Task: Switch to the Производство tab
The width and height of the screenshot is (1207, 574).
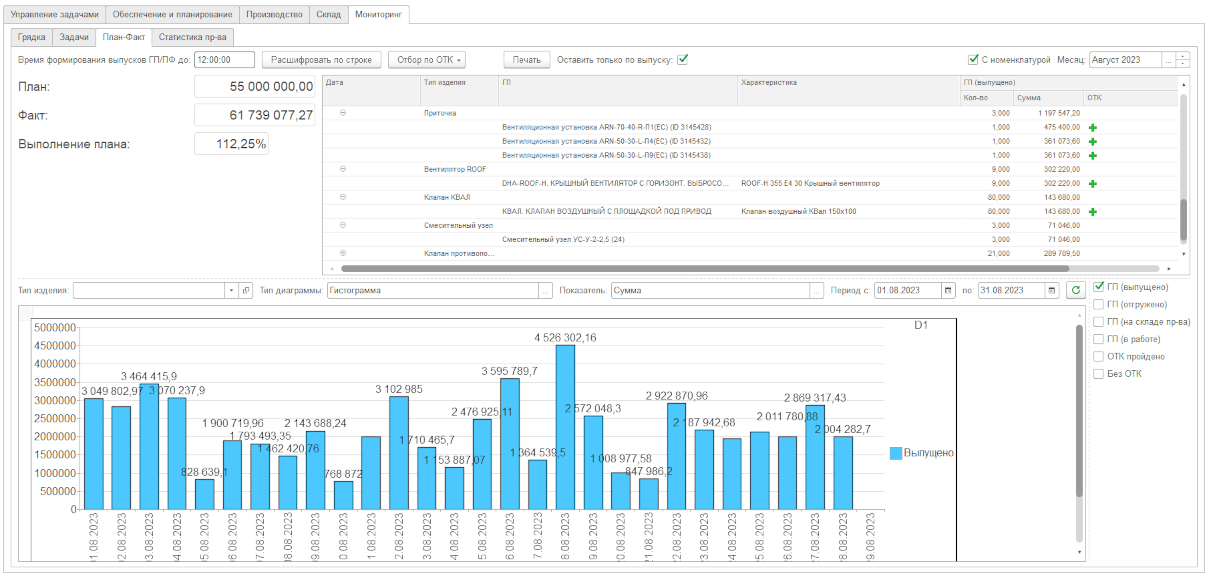Action: pyautogui.click(x=274, y=15)
